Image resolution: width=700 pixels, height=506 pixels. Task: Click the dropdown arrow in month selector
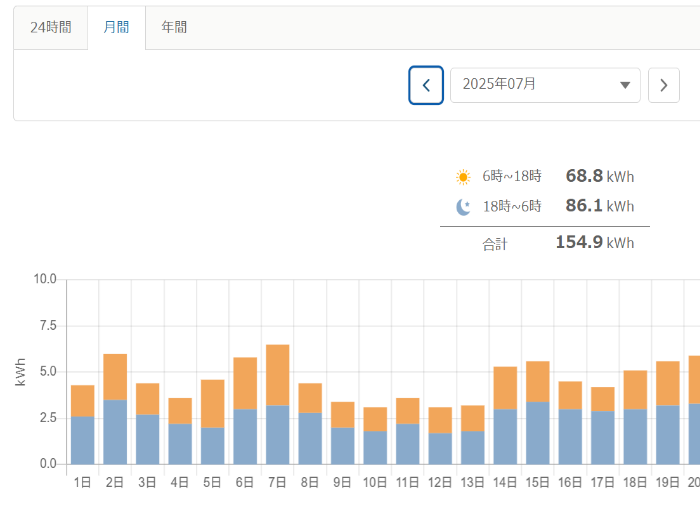coord(626,85)
